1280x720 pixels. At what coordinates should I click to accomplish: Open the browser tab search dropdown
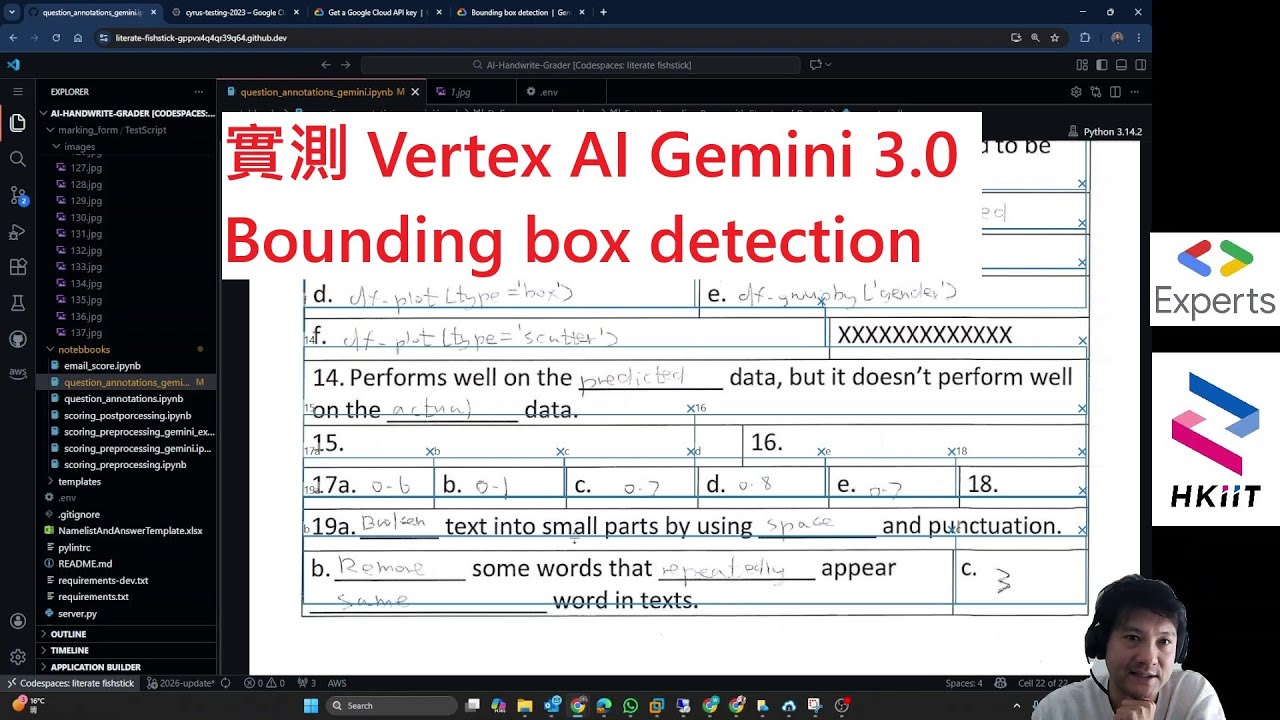click(x=11, y=12)
